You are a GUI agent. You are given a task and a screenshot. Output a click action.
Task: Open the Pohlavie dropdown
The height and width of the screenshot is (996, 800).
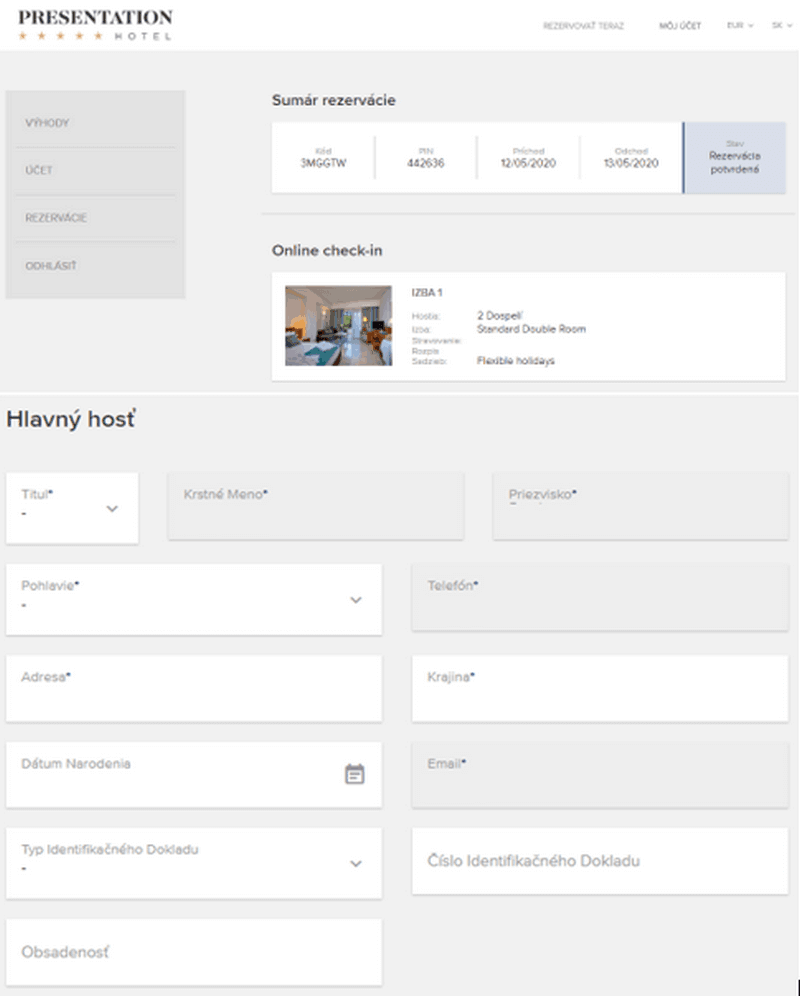pyautogui.click(x=194, y=599)
